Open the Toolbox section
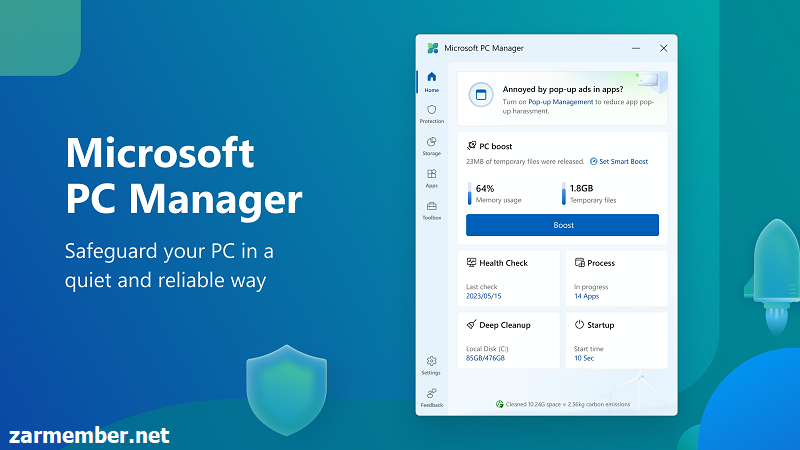Image resolution: width=800 pixels, height=450 pixels. (x=432, y=211)
